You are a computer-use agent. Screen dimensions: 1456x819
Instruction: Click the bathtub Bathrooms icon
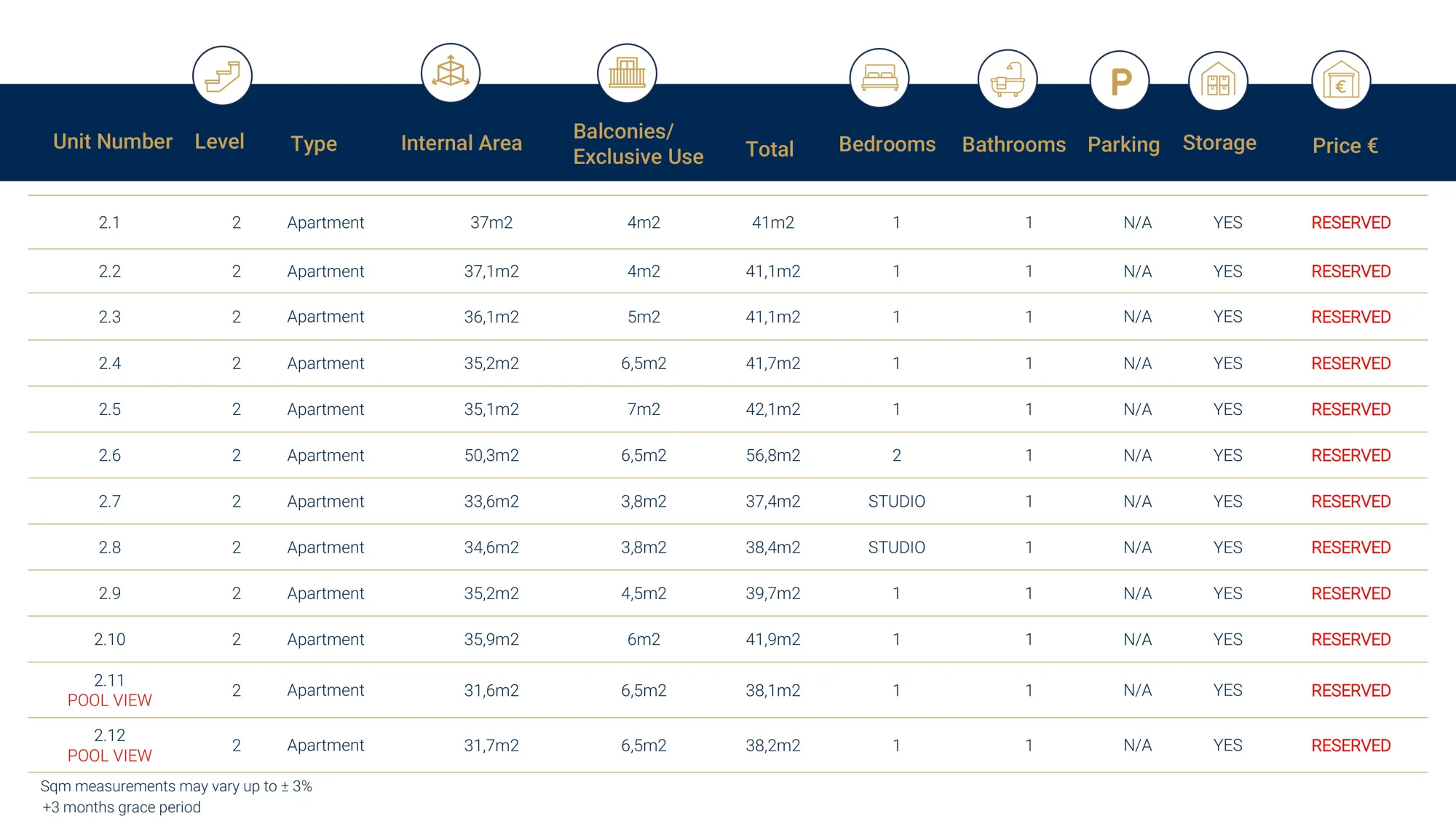(x=1008, y=79)
